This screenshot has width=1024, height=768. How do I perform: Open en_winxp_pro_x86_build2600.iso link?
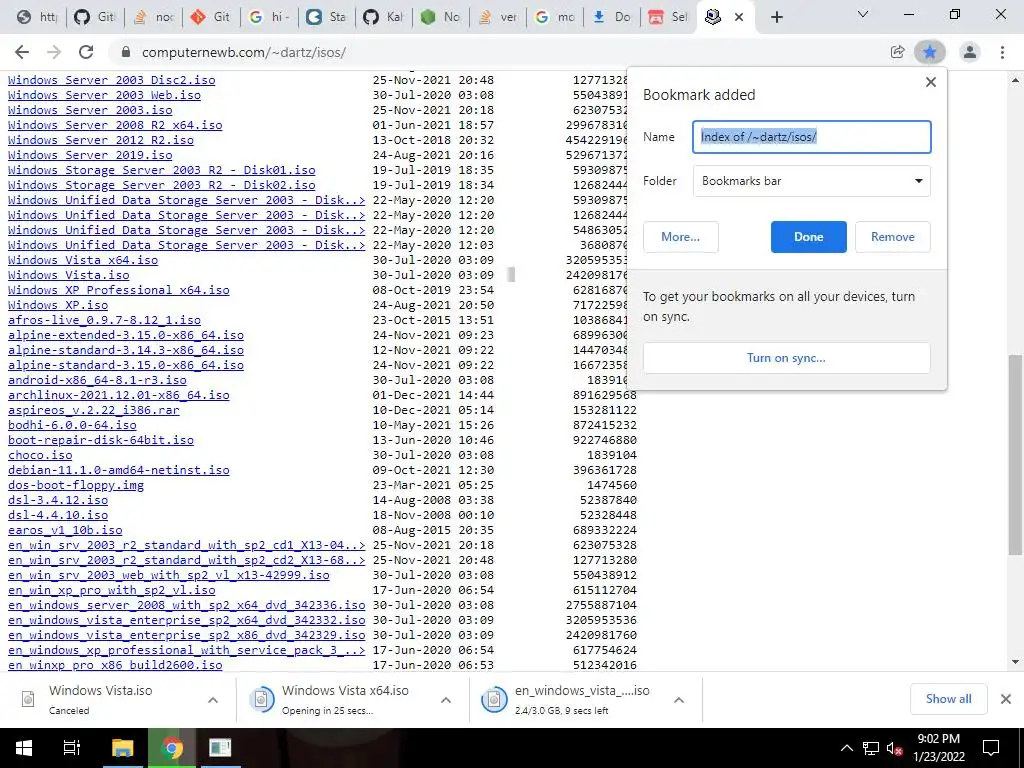click(115, 665)
